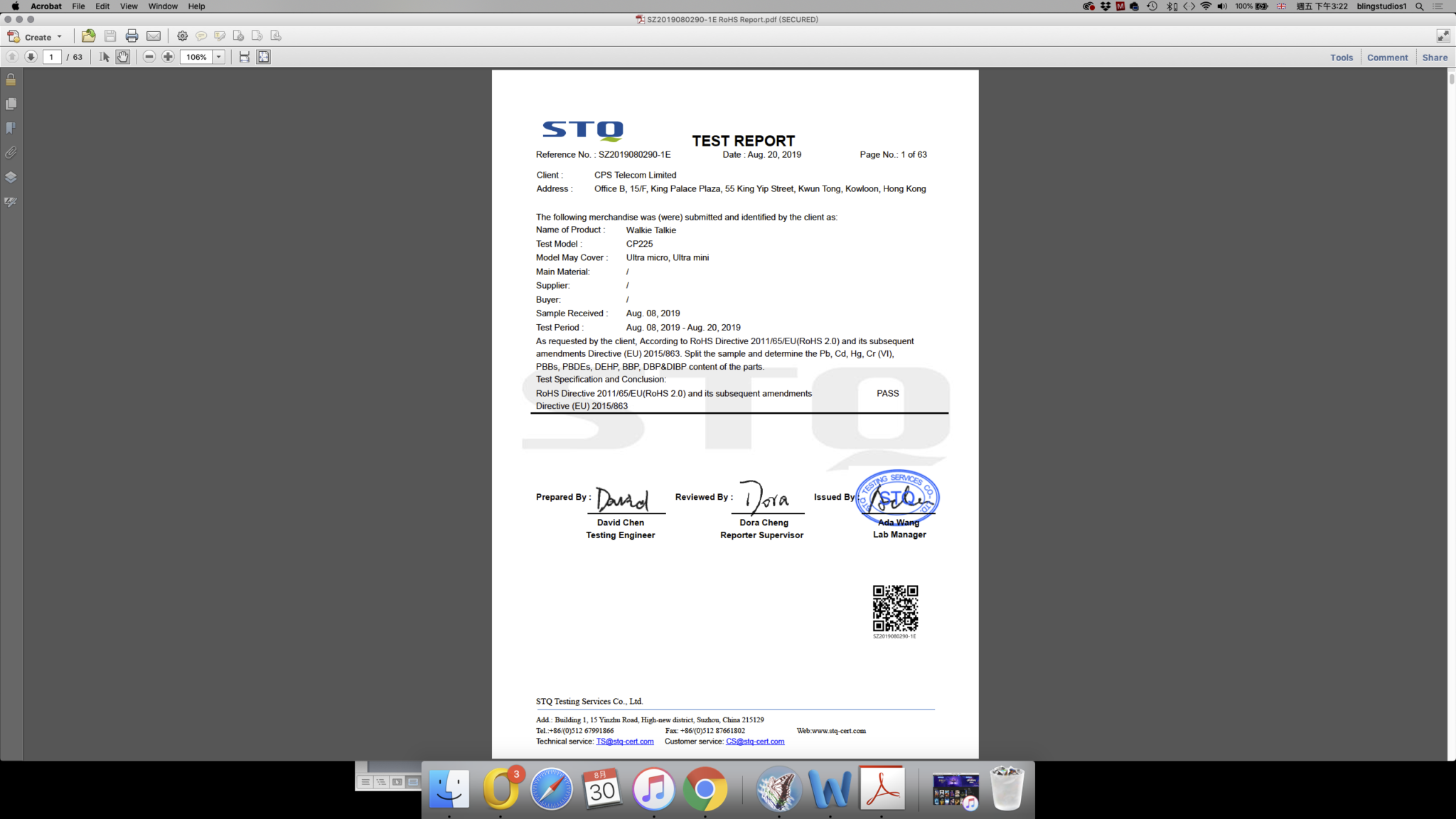Open the Edit menu
This screenshot has height=819, width=1456.
click(x=102, y=6)
